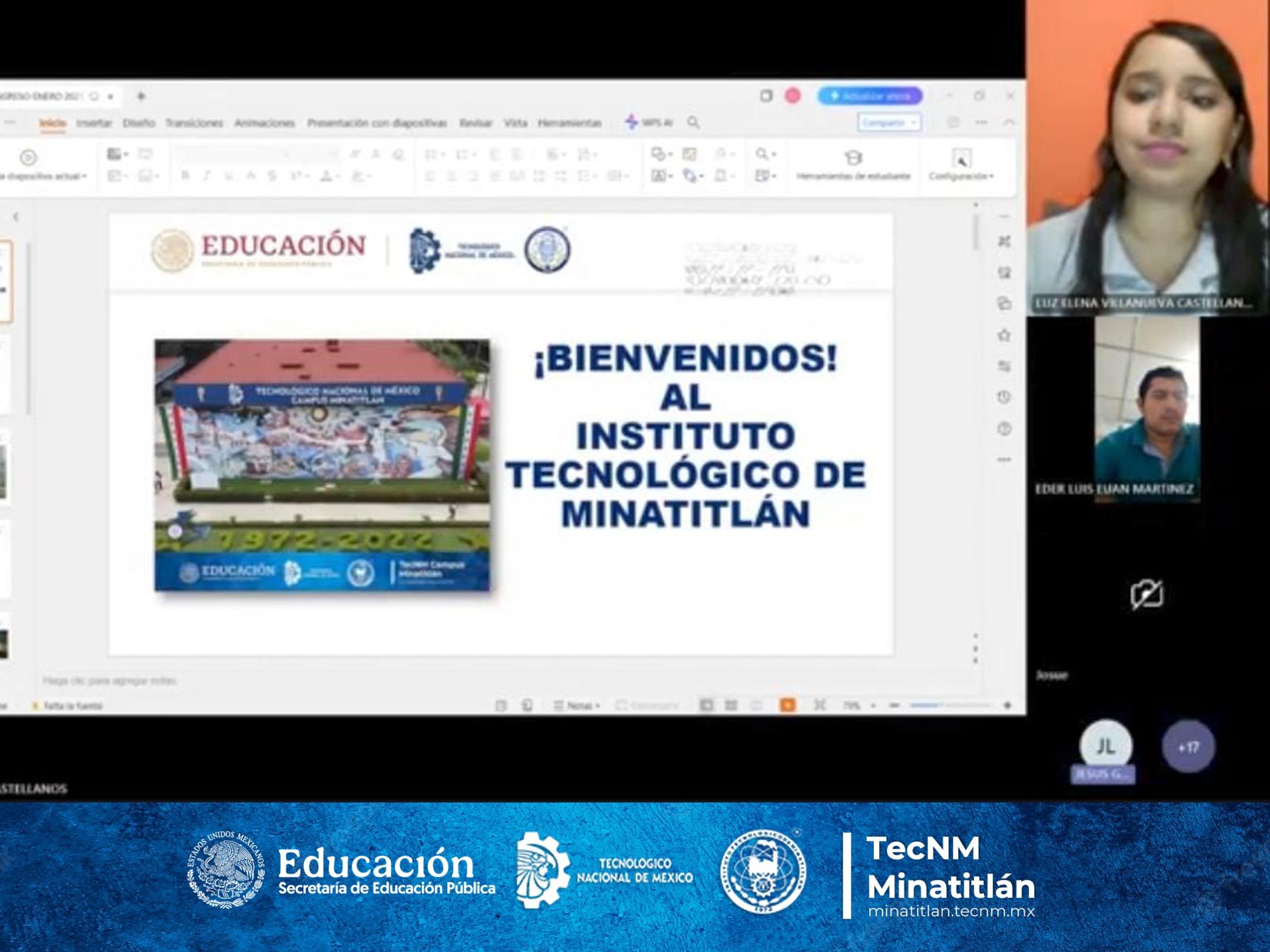Open the Revisar tab
1270x952 pixels.
[476, 123]
